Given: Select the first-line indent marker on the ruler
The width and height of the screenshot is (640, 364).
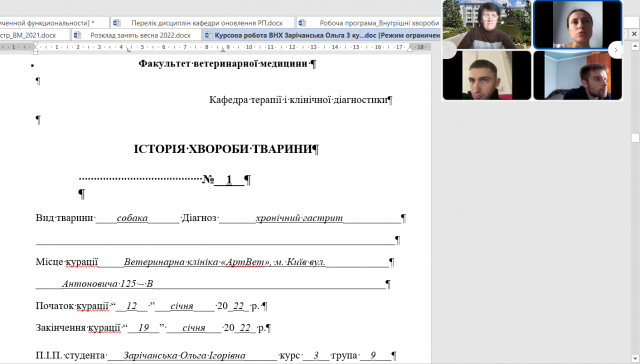Looking at the screenshot, I should 36,44.
